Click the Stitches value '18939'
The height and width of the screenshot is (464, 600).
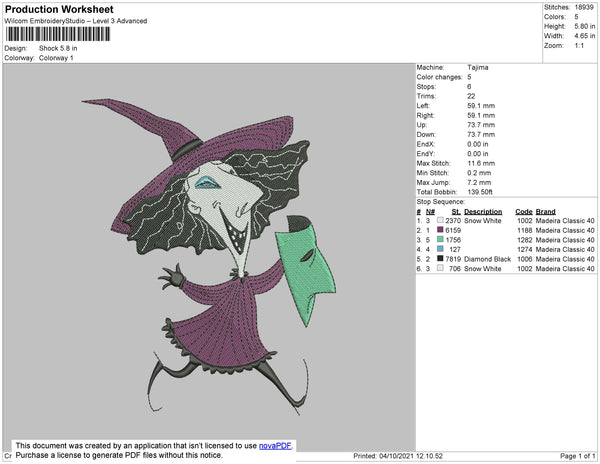pyautogui.click(x=584, y=7)
